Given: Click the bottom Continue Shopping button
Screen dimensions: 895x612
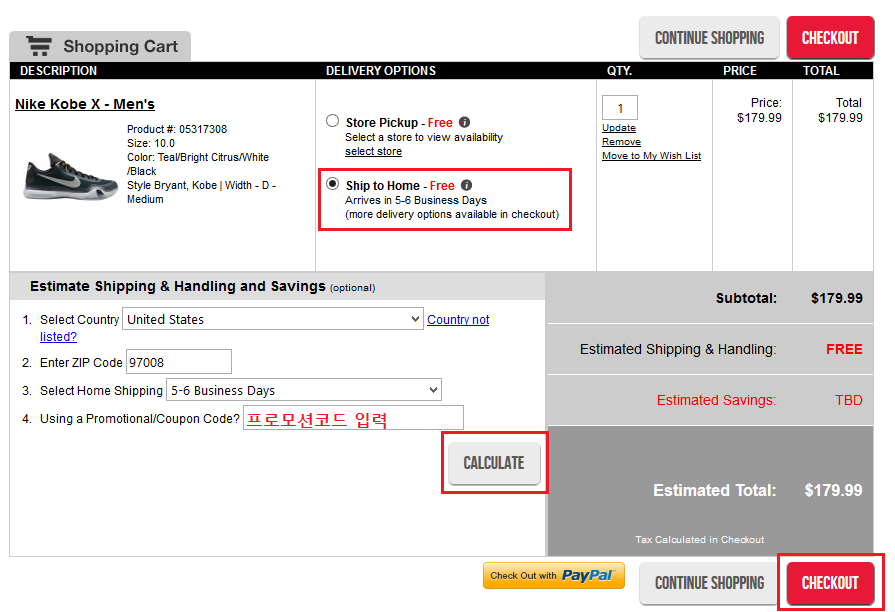Looking at the screenshot, I should click(x=709, y=583).
